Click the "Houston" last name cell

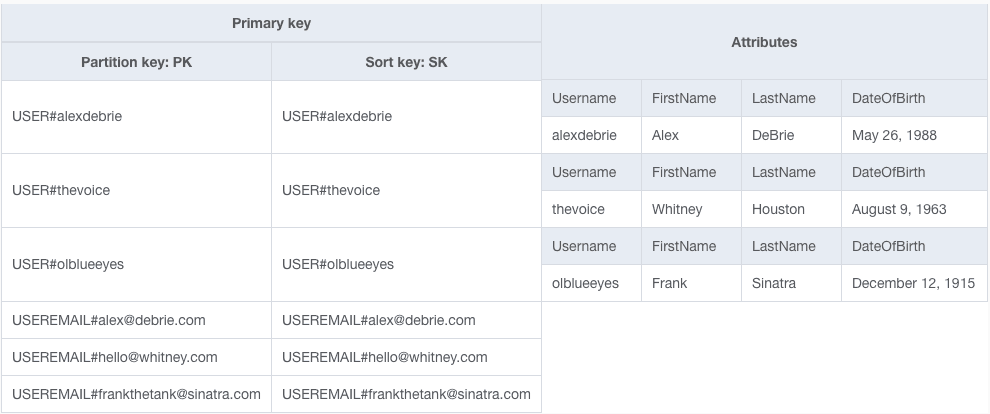coord(778,209)
